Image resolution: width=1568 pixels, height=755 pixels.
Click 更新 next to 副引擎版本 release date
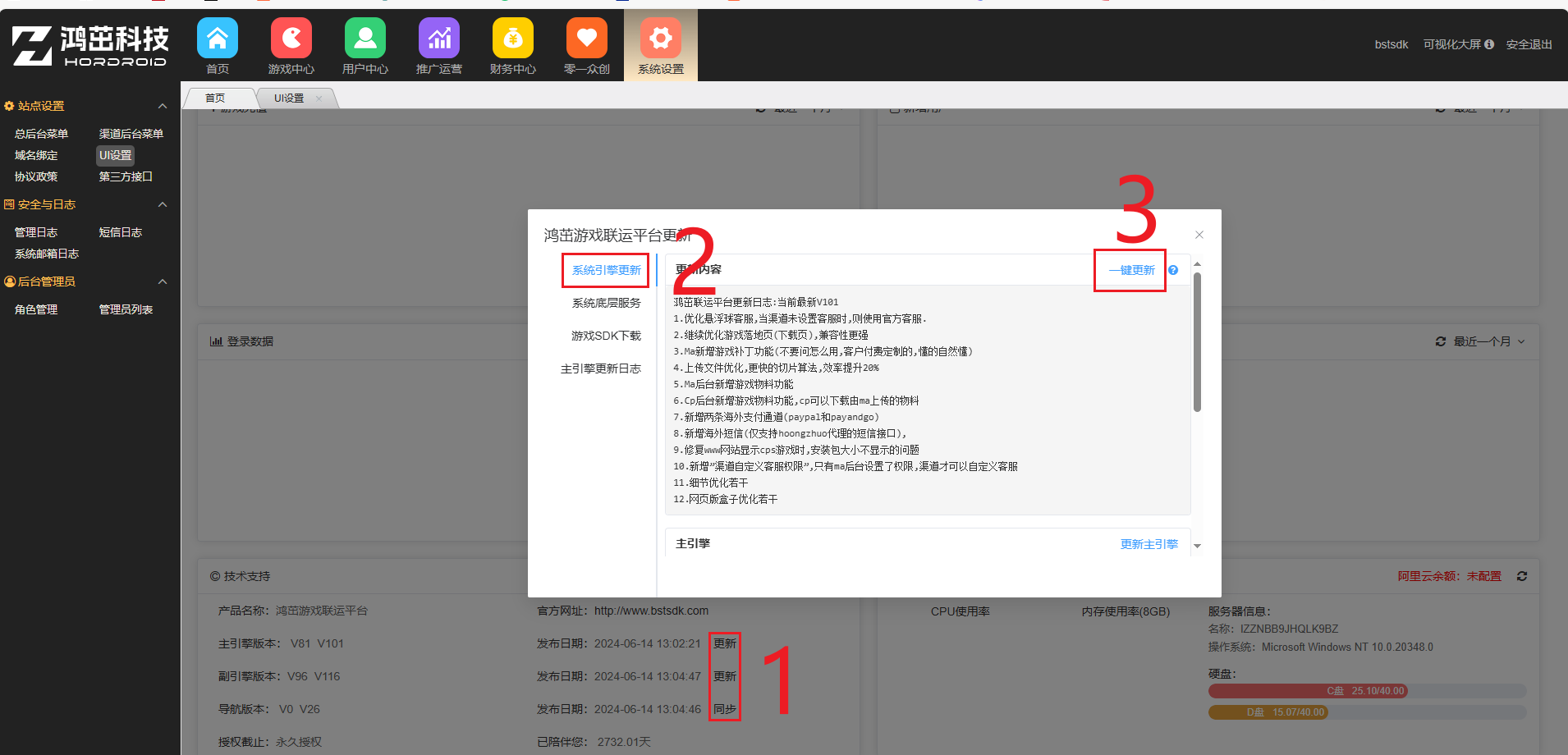point(725,676)
